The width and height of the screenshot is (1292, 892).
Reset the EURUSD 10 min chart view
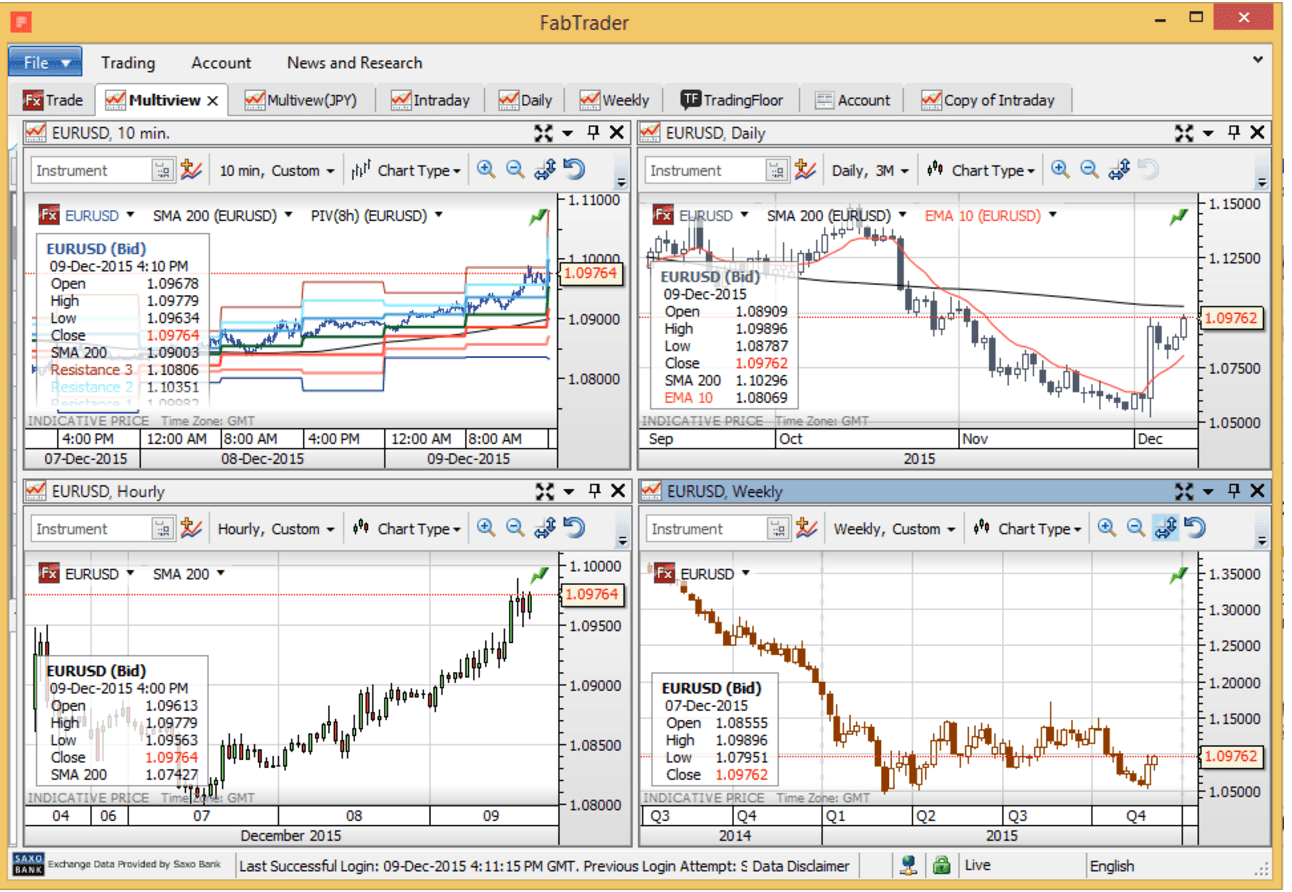tap(574, 169)
